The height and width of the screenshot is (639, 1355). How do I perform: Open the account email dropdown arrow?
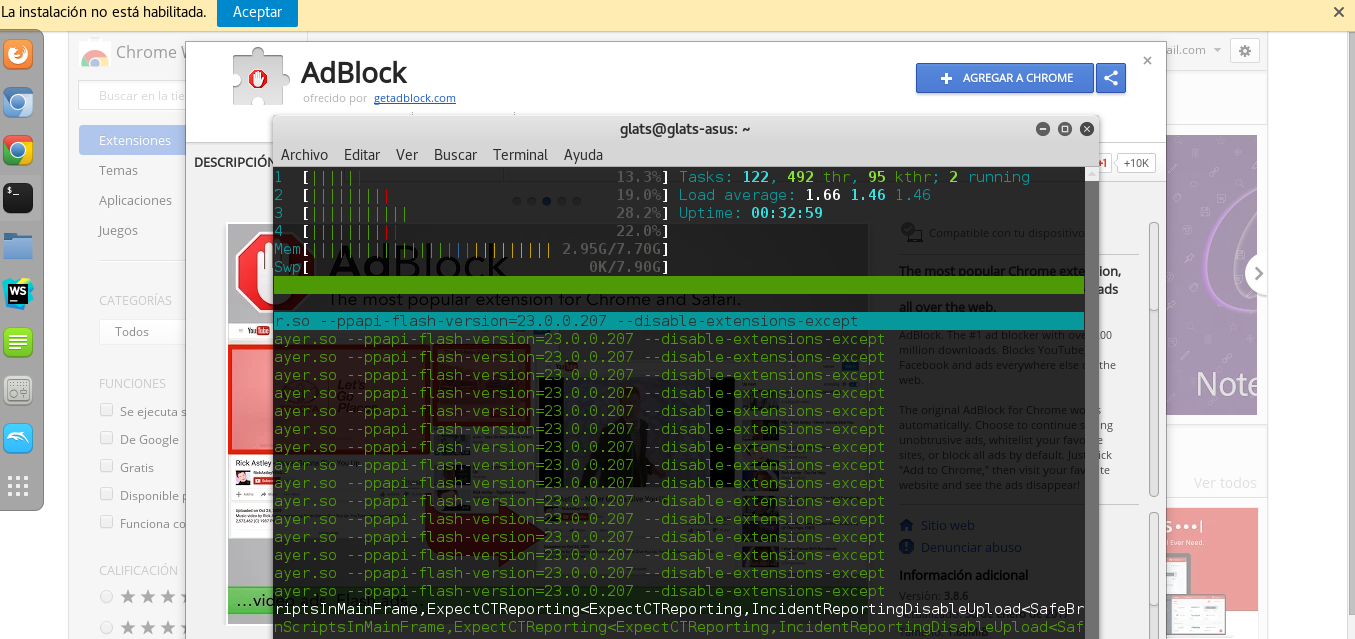(x=1217, y=50)
